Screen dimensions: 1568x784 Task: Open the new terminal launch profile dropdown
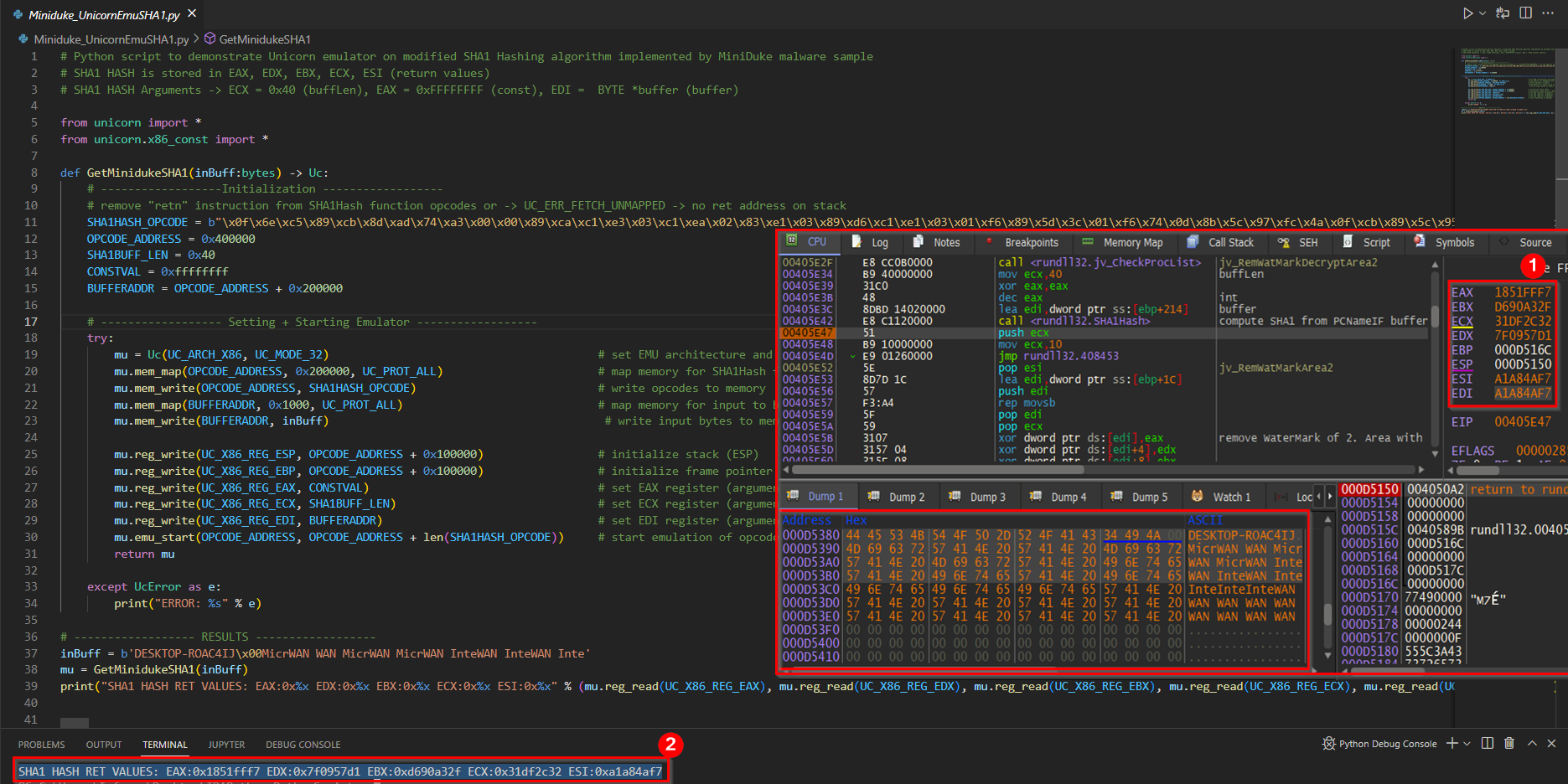pos(1467,744)
